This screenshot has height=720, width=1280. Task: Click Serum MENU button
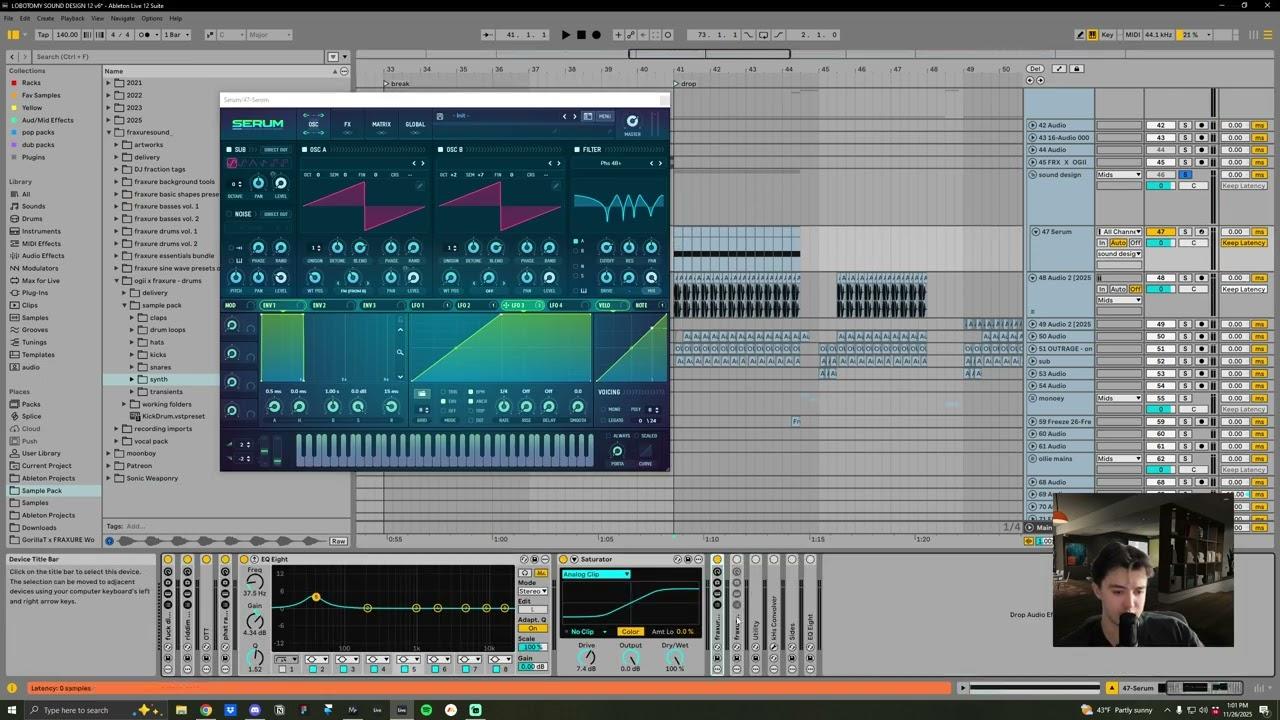tap(604, 116)
